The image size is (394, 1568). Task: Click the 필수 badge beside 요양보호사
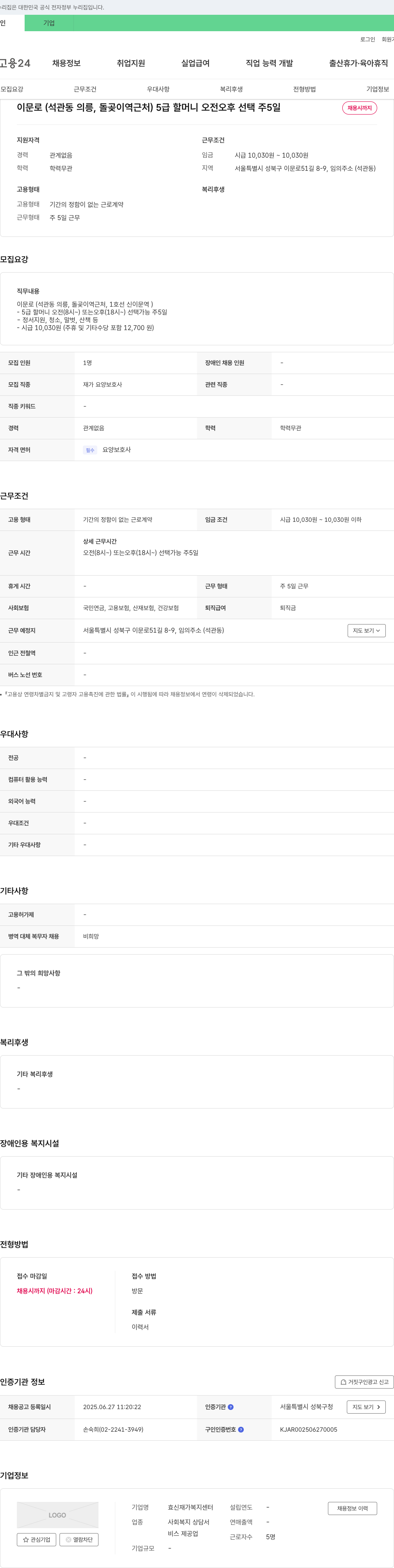click(90, 450)
